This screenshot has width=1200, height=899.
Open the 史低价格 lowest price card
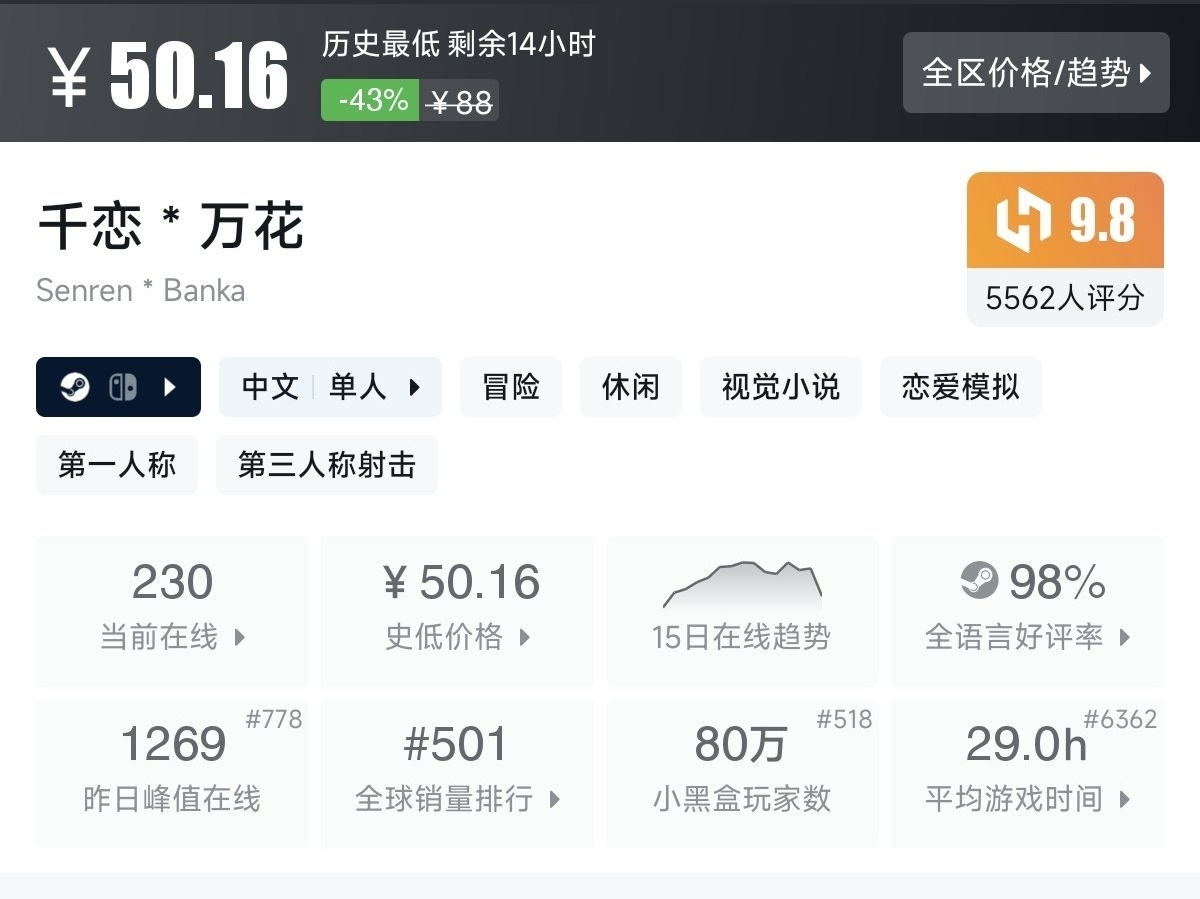457,612
